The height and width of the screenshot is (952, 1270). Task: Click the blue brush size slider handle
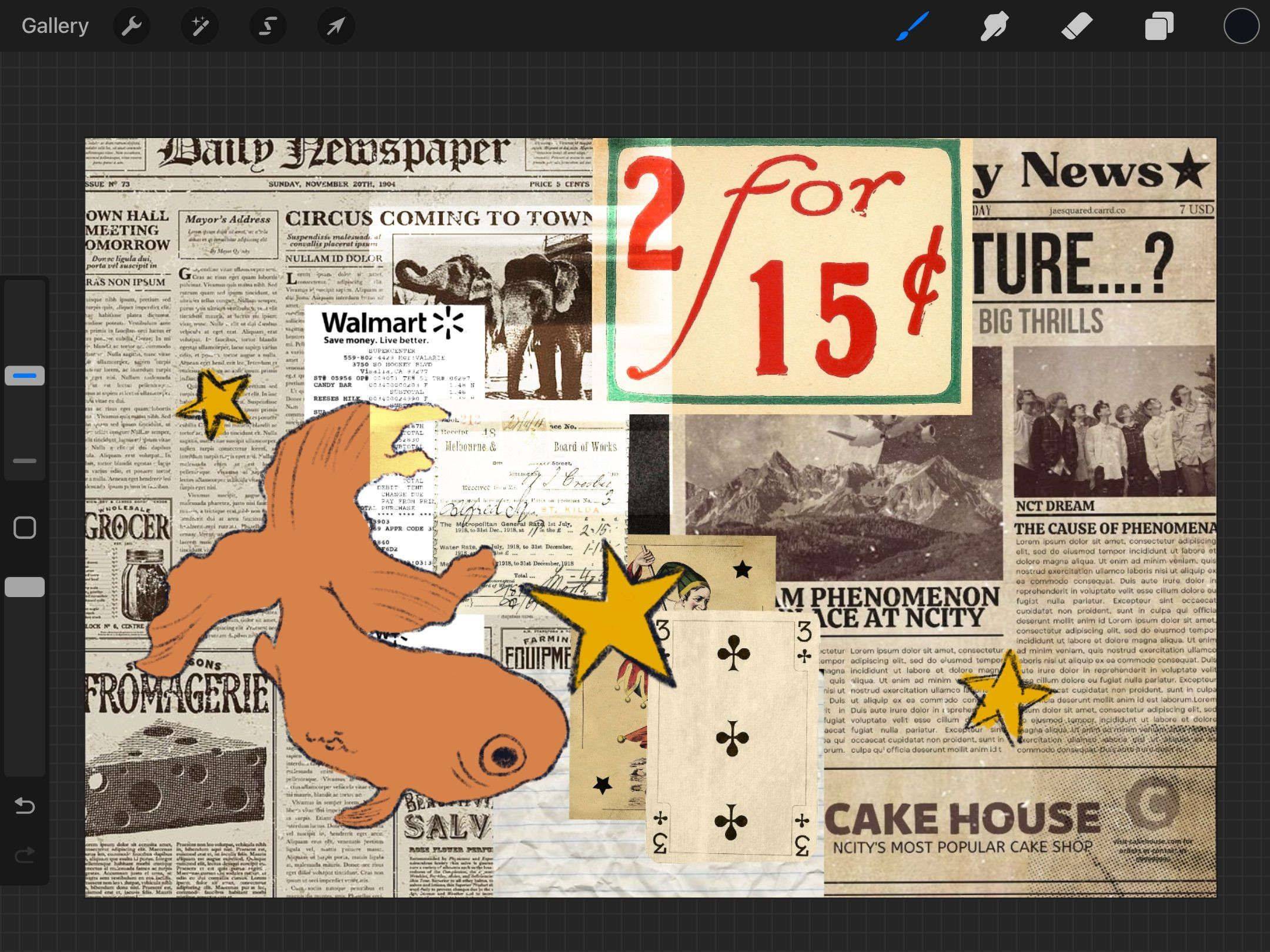click(x=25, y=376)
